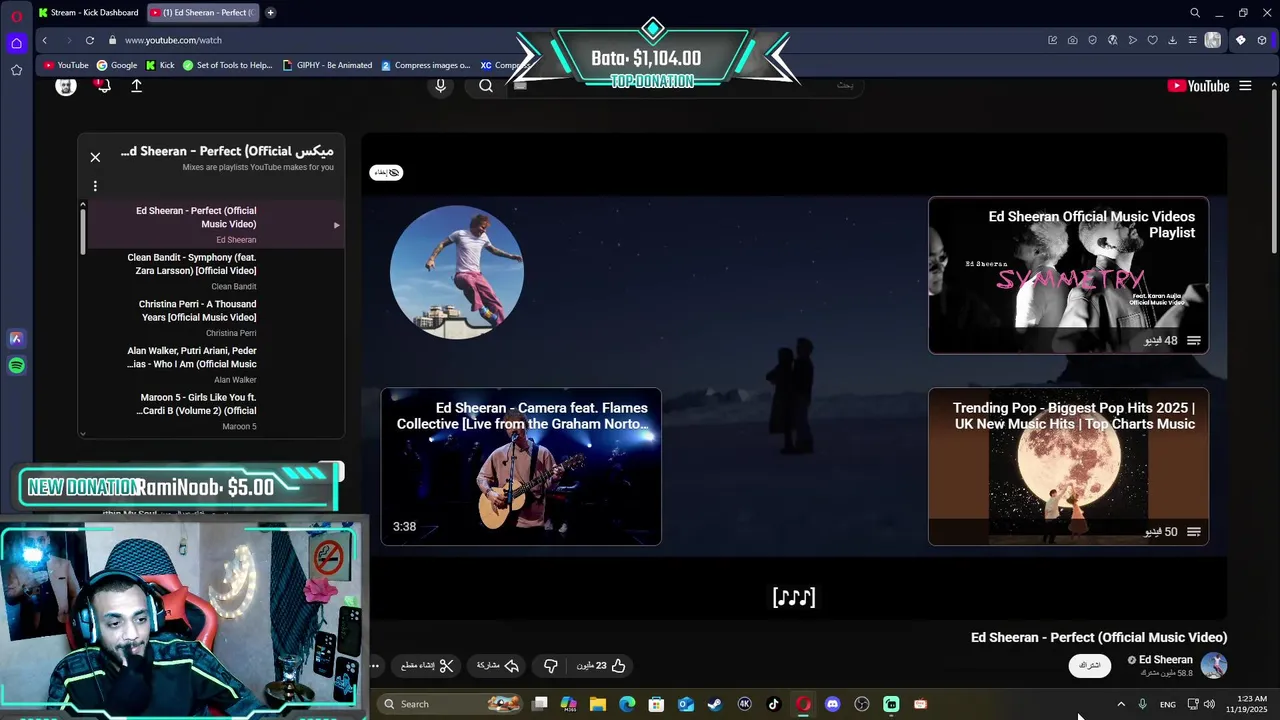1280x720 pixels.
Task: Open the mix playlist three-dot options
Action: (x=95, y=186)
